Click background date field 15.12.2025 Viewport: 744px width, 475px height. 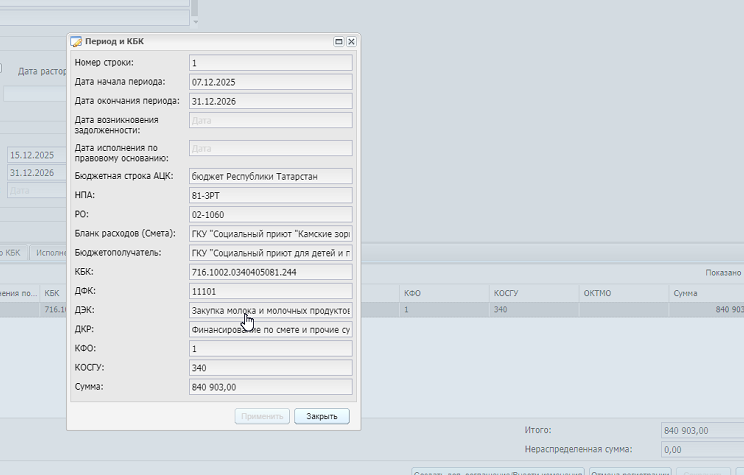click(x=37, y=155)
